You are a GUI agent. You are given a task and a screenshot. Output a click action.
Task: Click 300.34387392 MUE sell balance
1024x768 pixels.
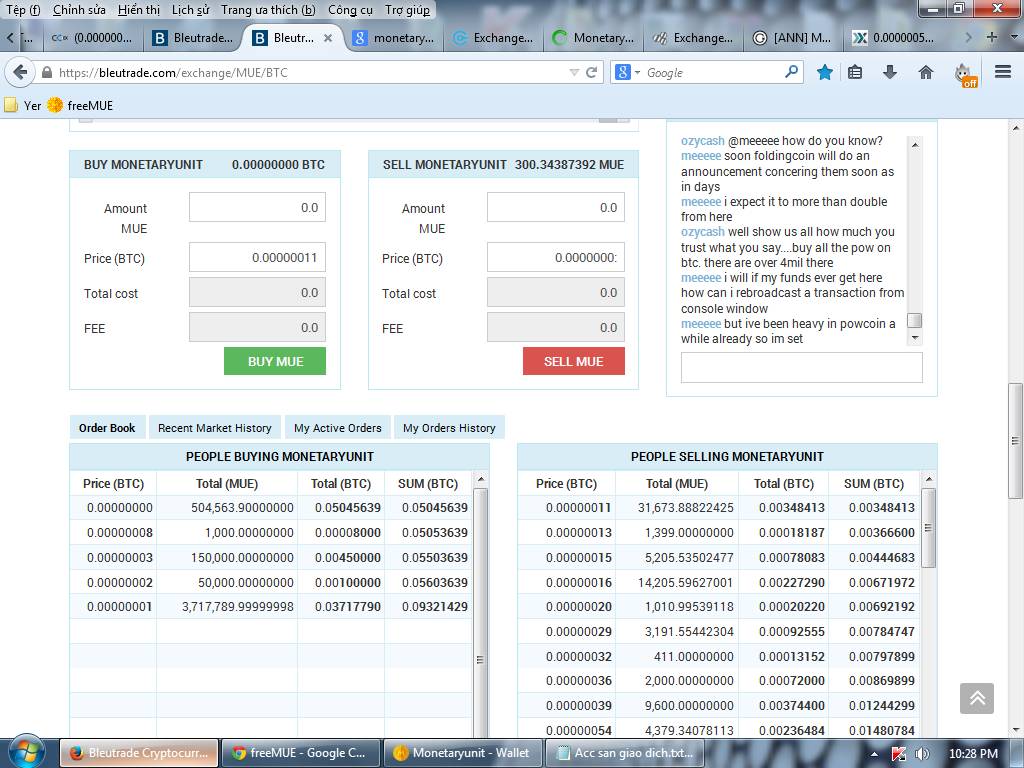pos(569,165)
